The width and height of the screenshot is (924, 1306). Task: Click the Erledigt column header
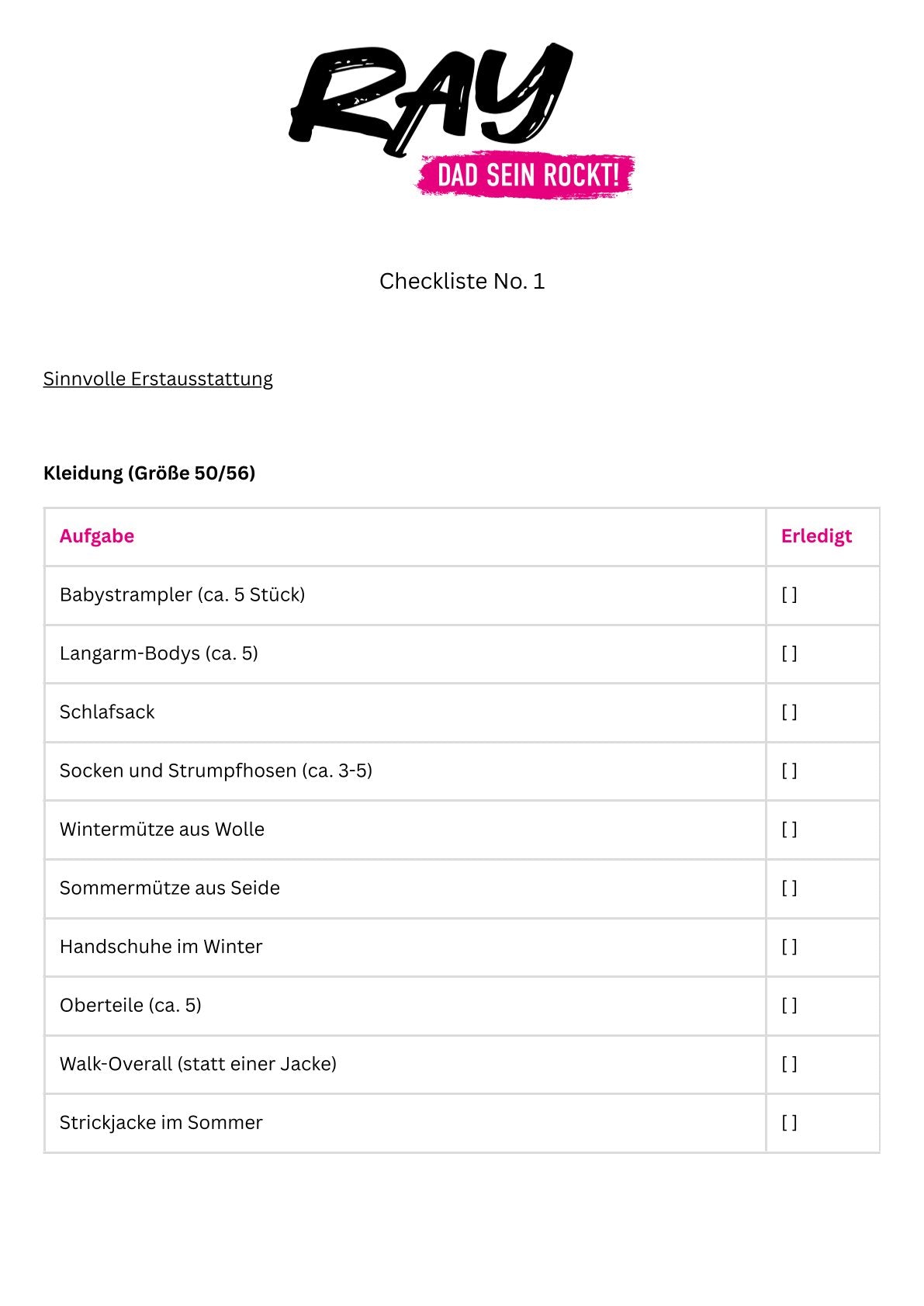[816, 536]
